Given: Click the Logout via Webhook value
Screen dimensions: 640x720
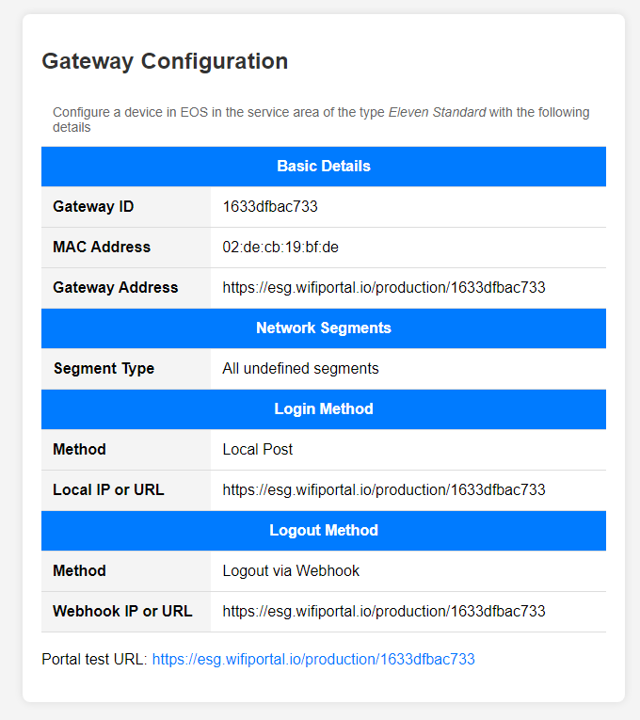Looking at the screenshot, I should click(x=291, y=571).
